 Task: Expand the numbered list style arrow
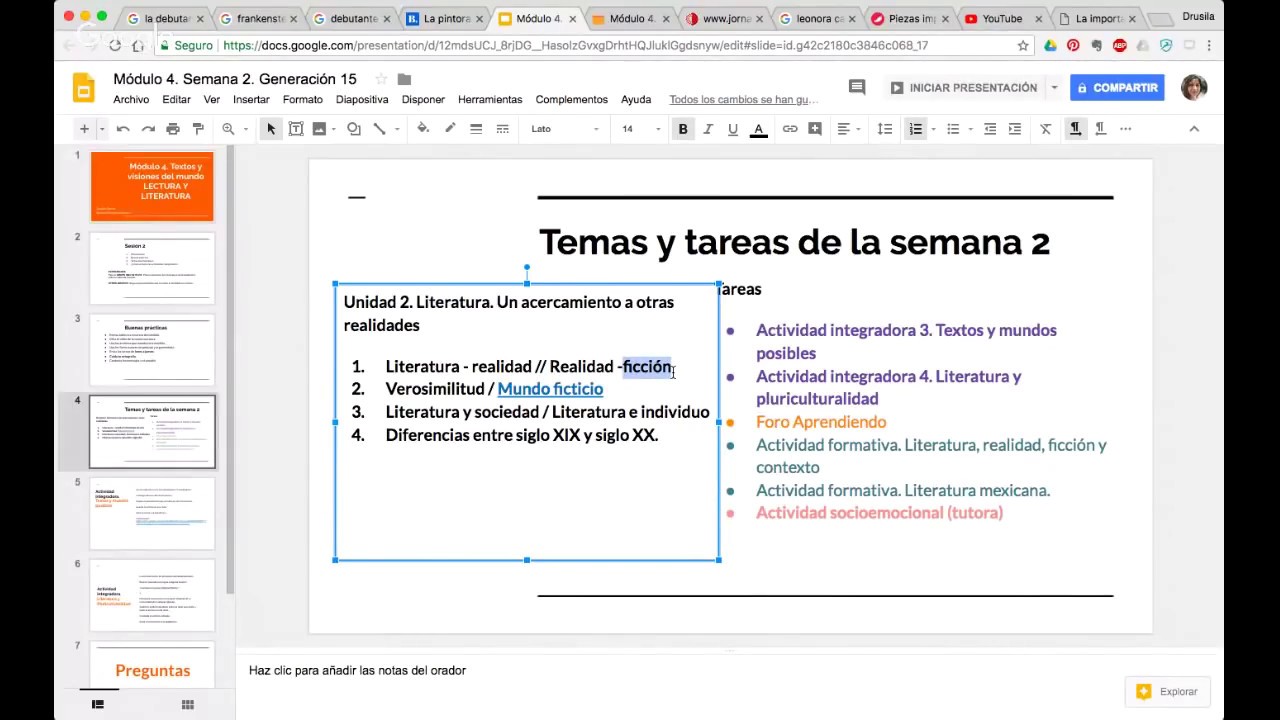(x=933, y=129)
